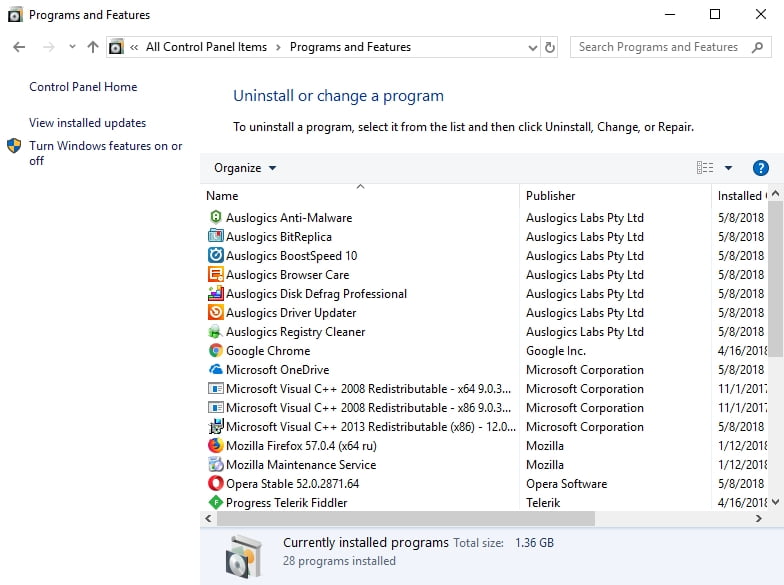Sort by the Name column header
Viewport: 784px width, 585px height.
[x=360, y=196]
